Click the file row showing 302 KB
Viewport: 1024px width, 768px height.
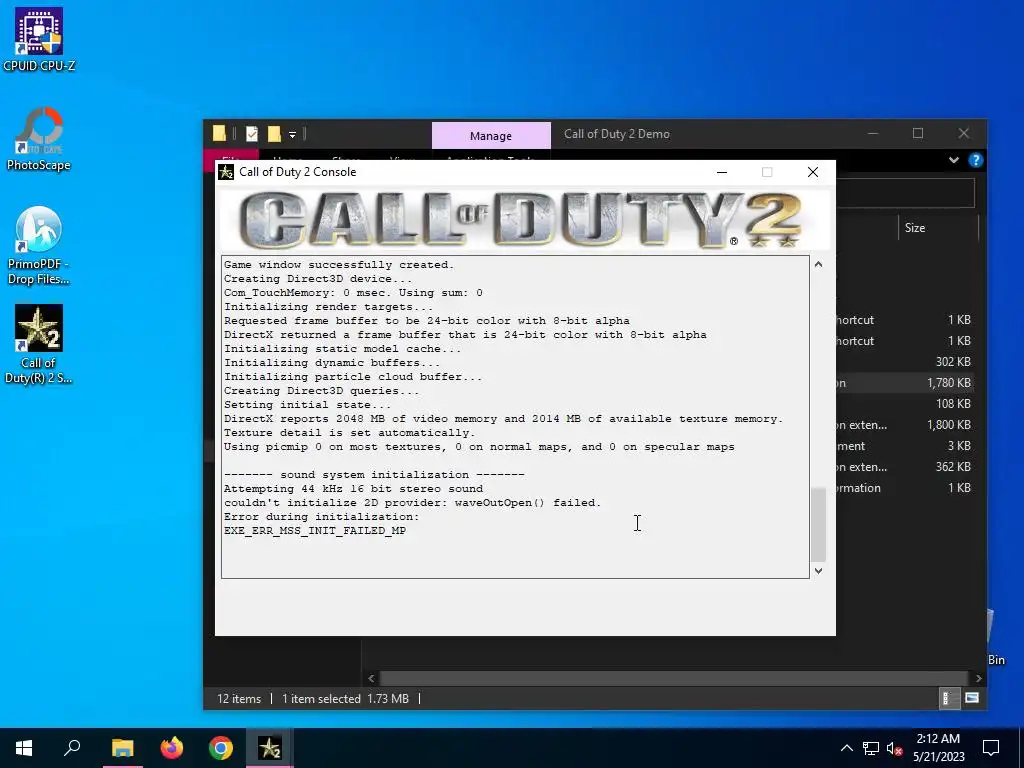point(905,362)
